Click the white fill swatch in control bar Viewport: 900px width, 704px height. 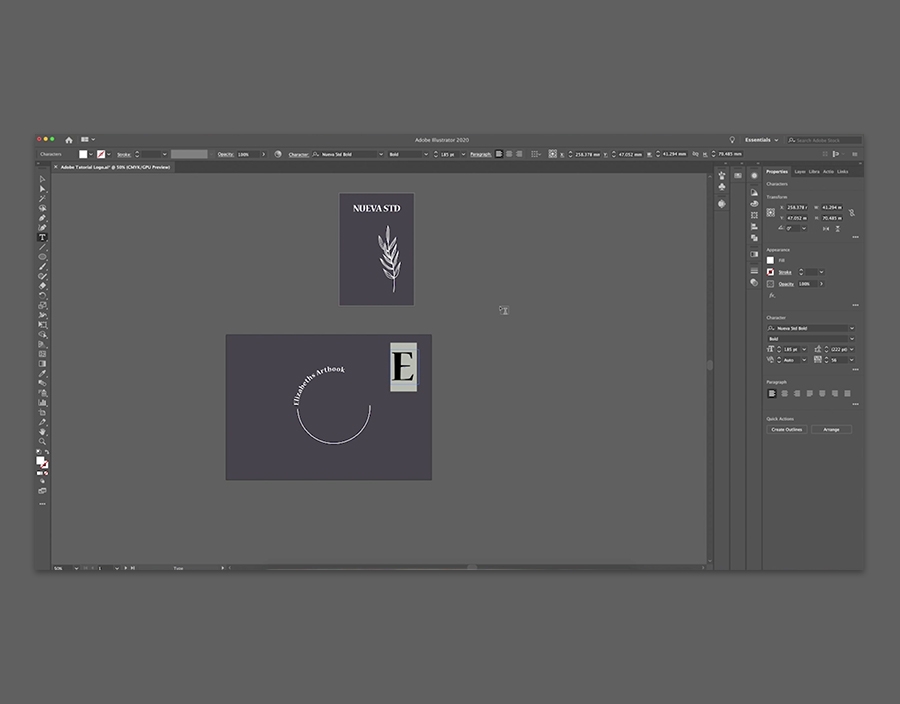coord(83,154)
